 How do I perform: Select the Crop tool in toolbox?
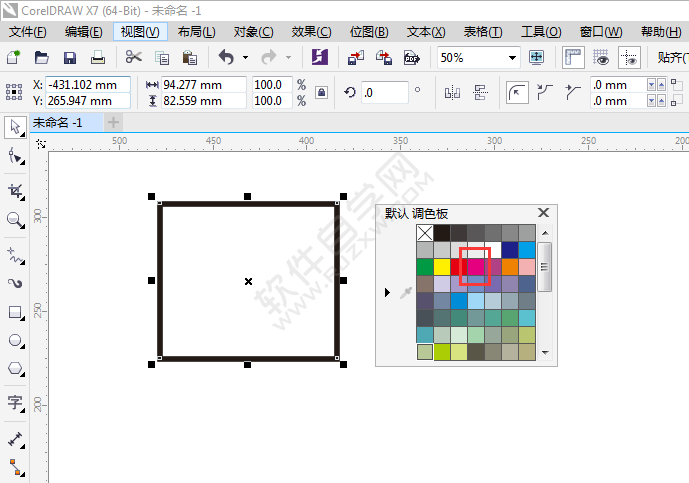[15, 190]
